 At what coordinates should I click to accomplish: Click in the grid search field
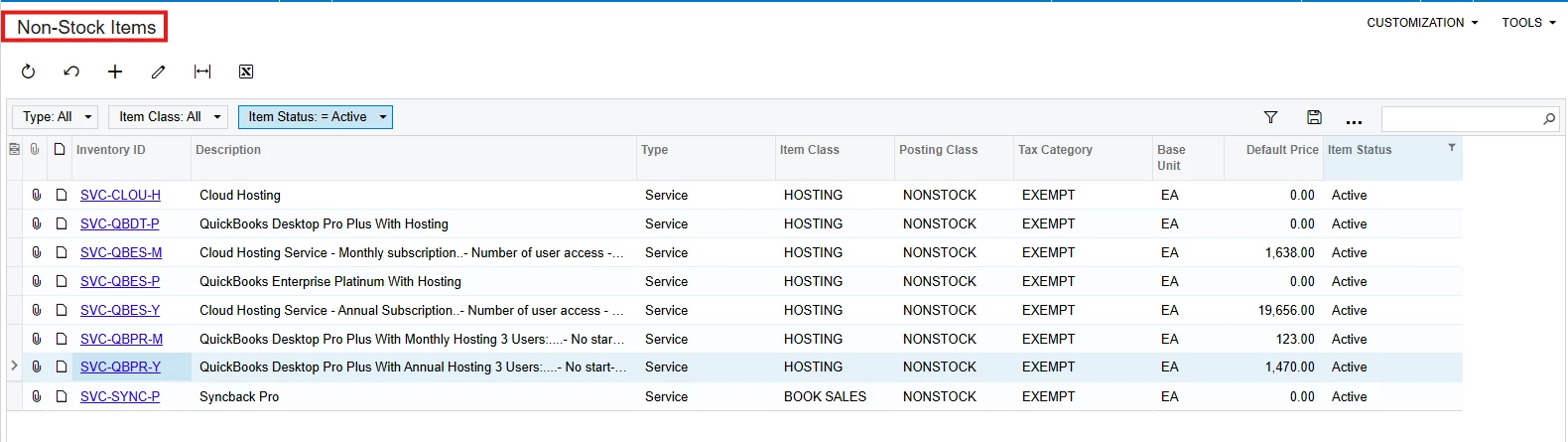pos(1460,118)
